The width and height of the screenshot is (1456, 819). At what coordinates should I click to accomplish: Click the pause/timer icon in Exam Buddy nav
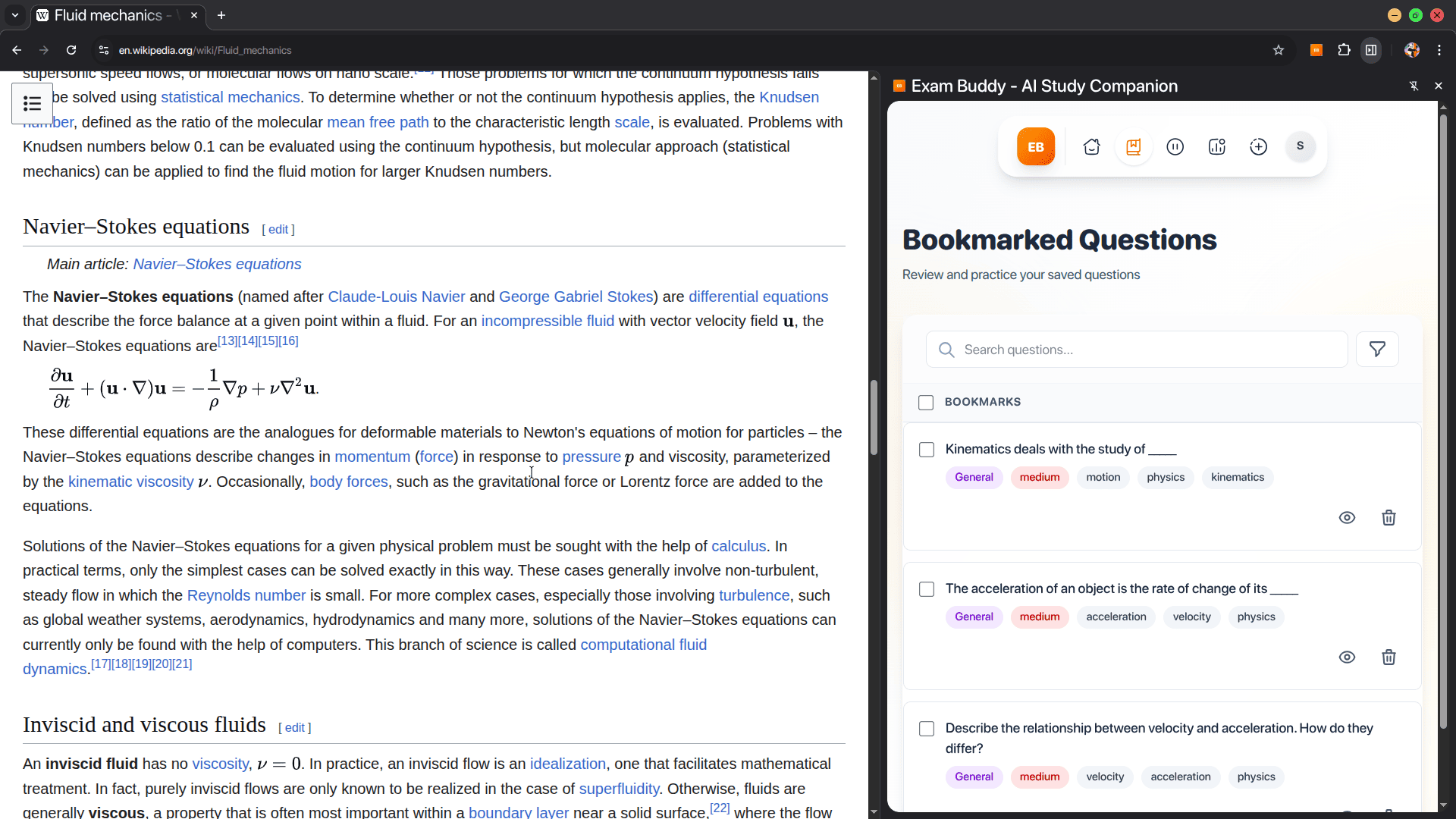(x=1175, y=147)
